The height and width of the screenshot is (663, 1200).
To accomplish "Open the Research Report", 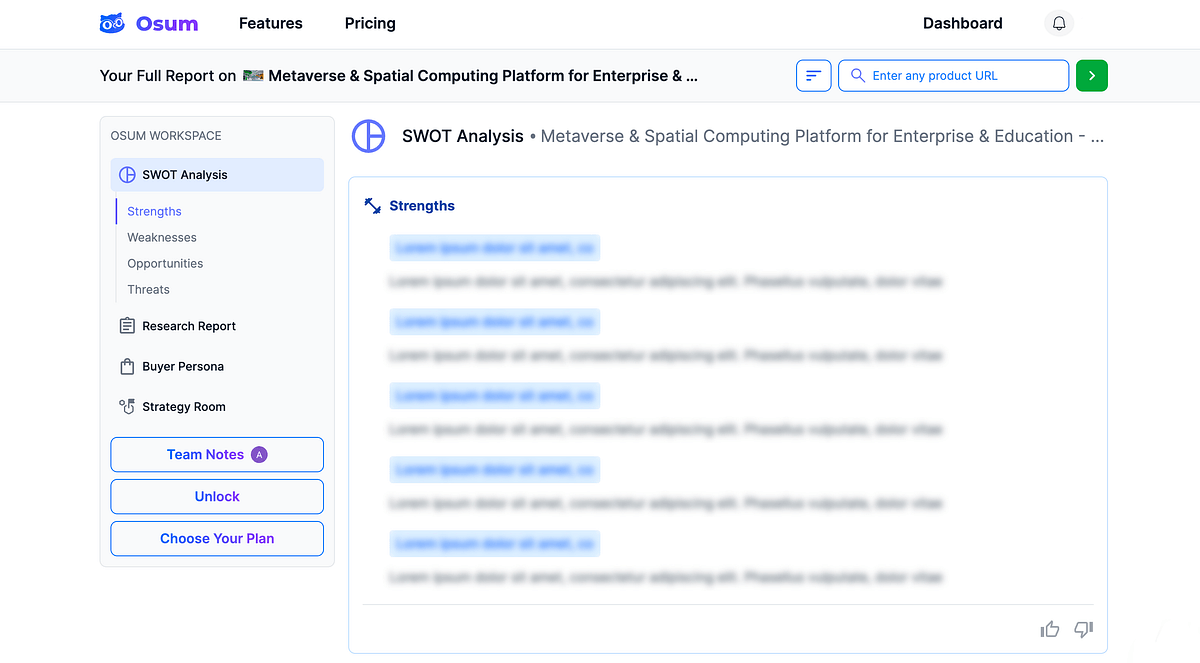I will pyautogui.click(x=189, y=326).
